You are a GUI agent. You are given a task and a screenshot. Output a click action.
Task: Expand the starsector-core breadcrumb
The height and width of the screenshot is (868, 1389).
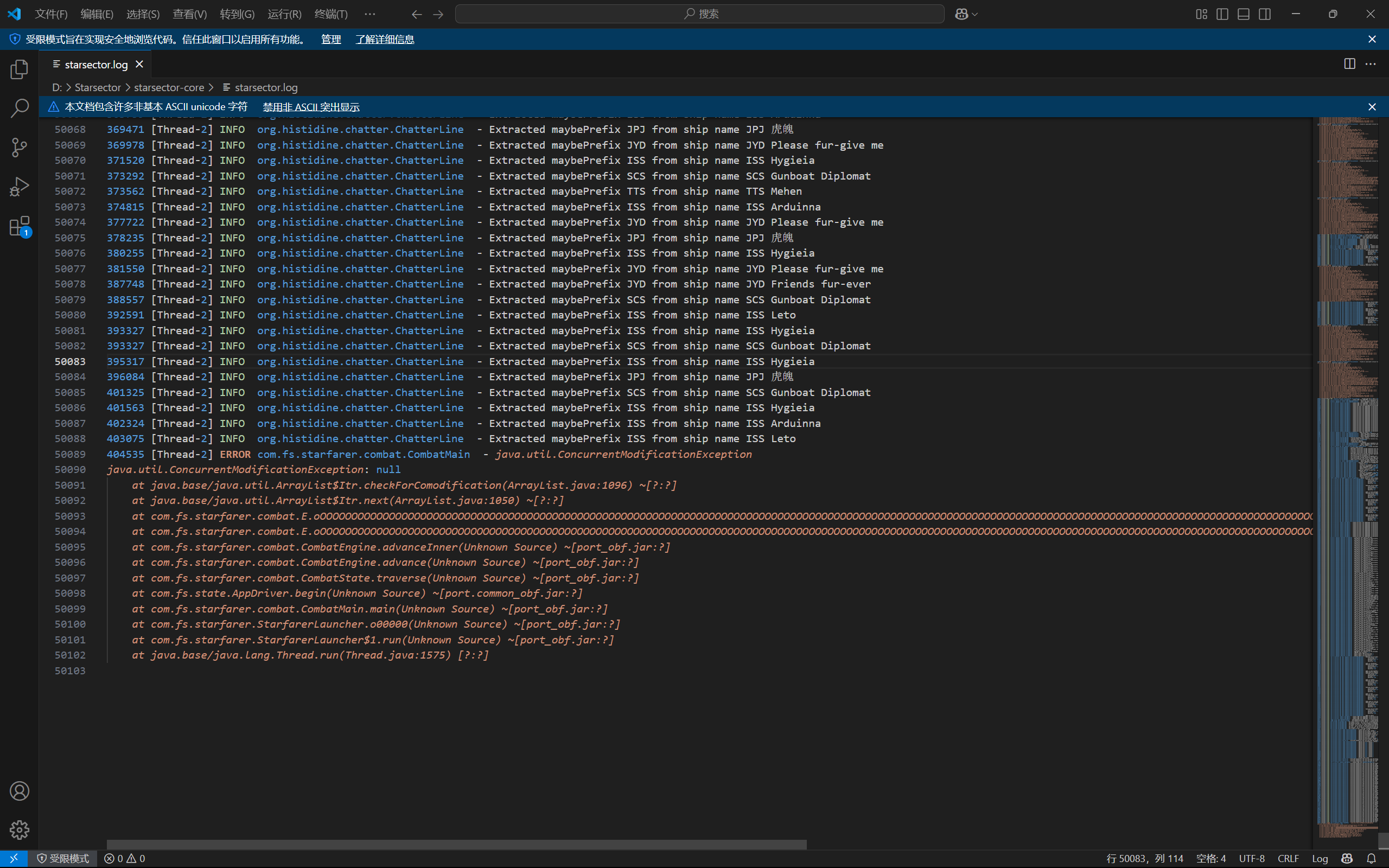(x=169, y=87)
